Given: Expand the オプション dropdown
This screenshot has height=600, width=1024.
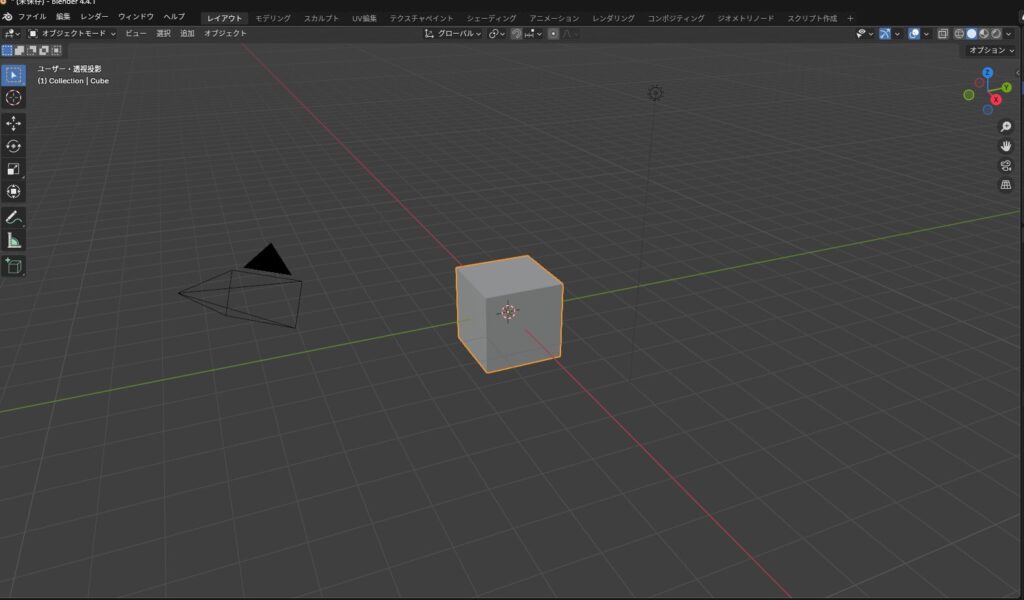Looking at the screenshot, I should (x=990, y=50).
